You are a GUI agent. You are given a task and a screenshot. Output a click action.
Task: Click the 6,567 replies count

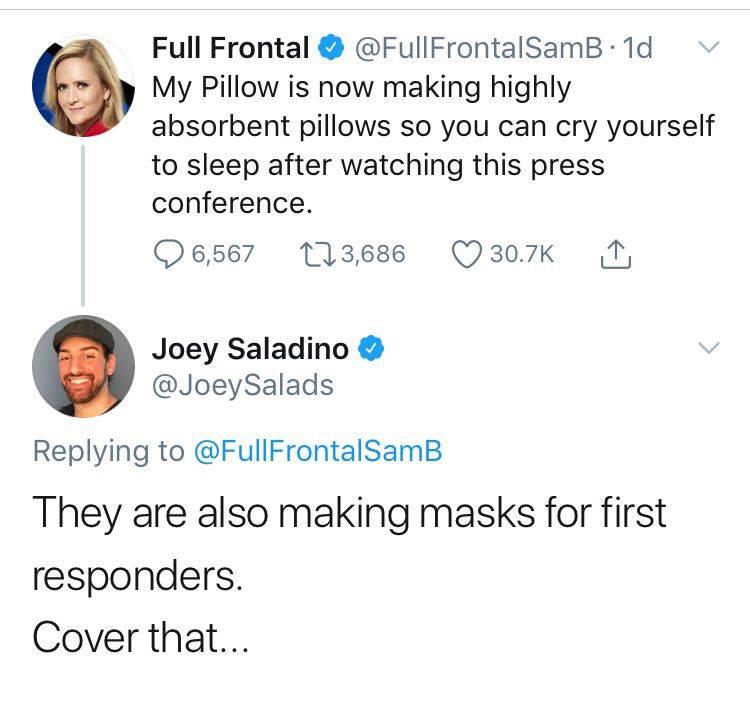click(x=222, y=254)
